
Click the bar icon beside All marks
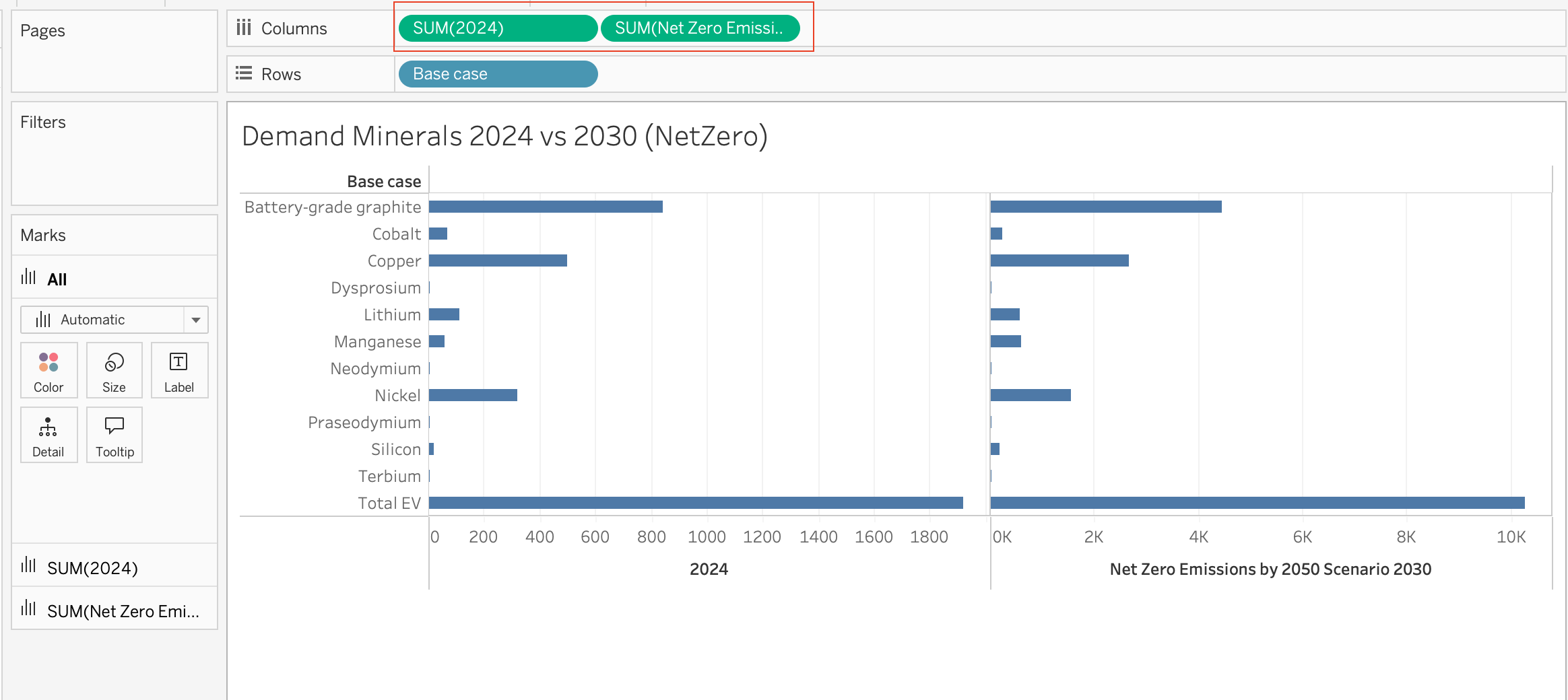tap(29, 277)
